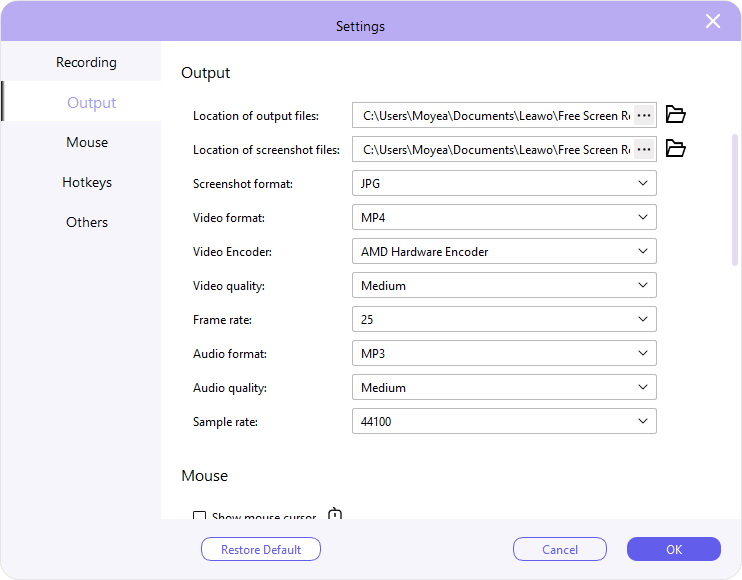Click the browse ellipsis for output files
The height and width of the screenshot is (580, 742).
point(644,115)
